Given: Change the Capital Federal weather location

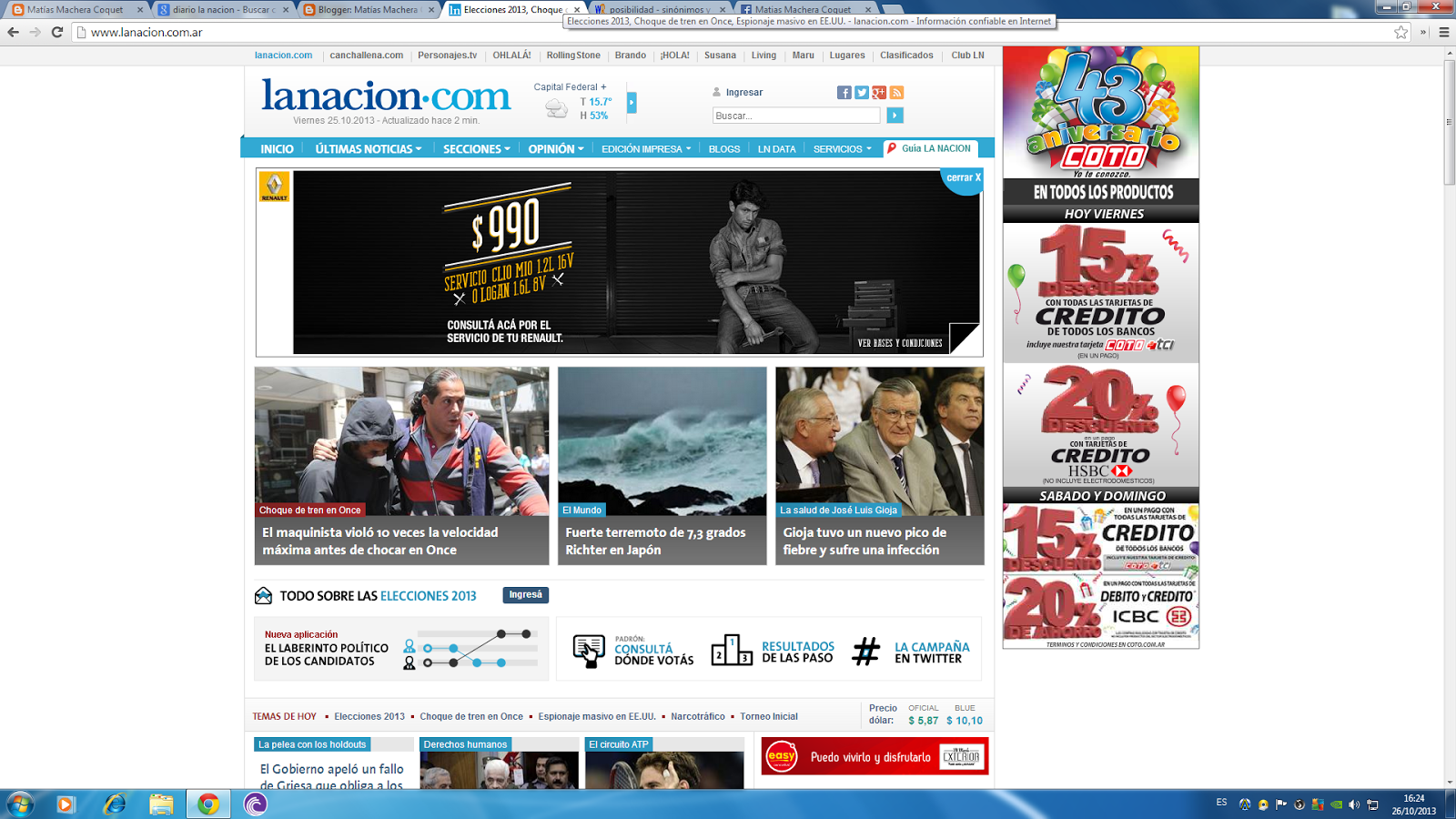Looking at the screenshot, I should pyautogui.click(x=570, y=87).
